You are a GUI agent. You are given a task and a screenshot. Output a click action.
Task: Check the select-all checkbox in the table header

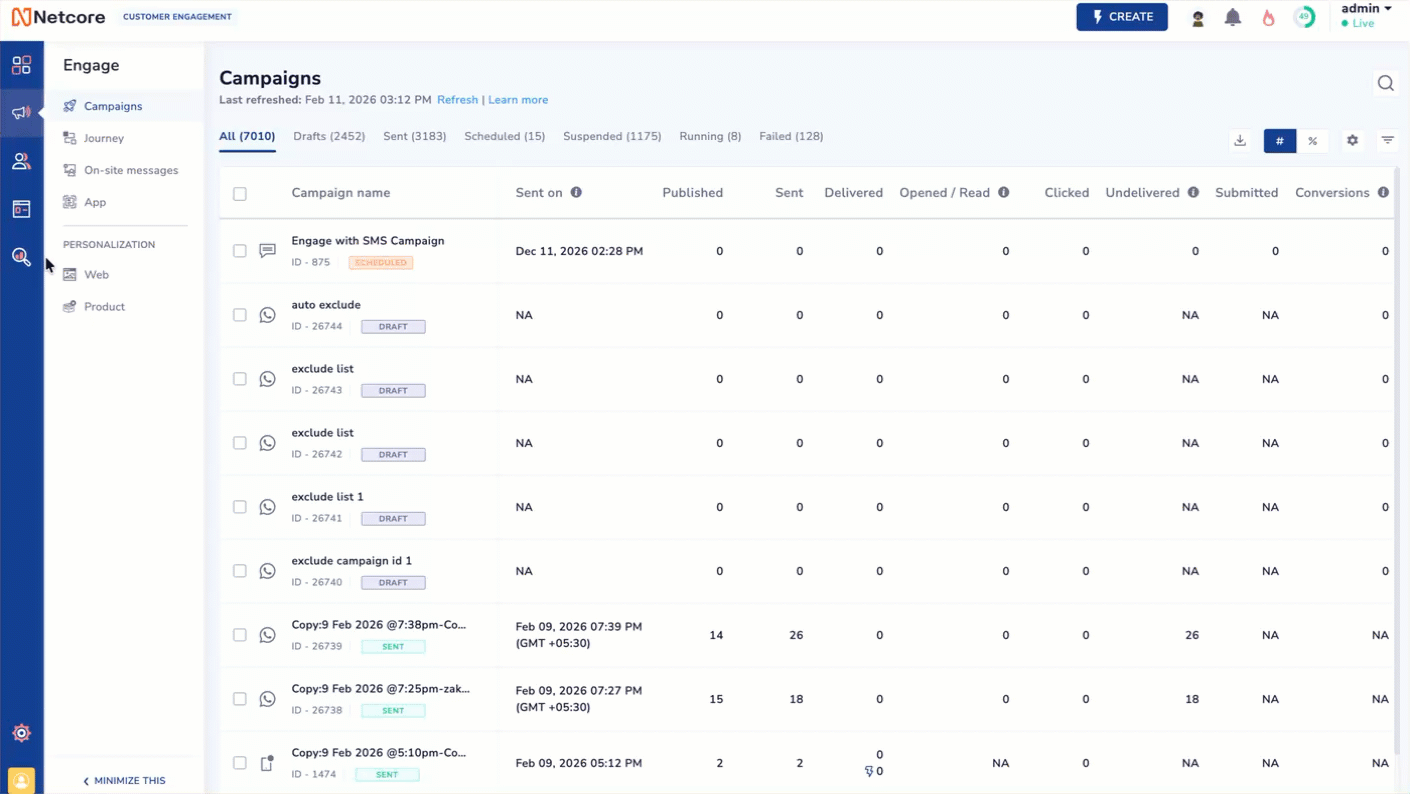coord(239,193)
